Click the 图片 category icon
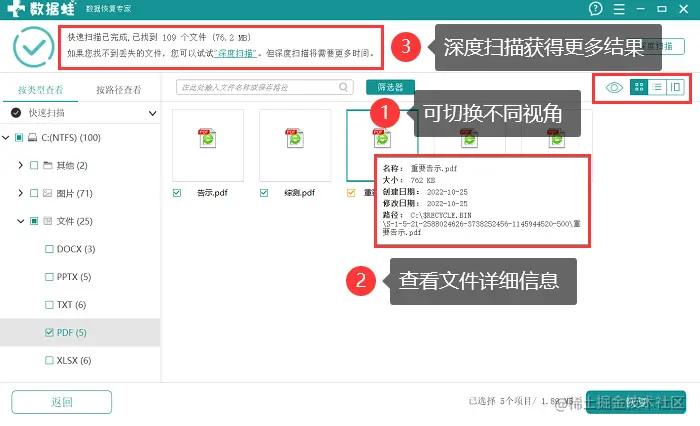The image size is (700, 426). click(x=48, y=193)
